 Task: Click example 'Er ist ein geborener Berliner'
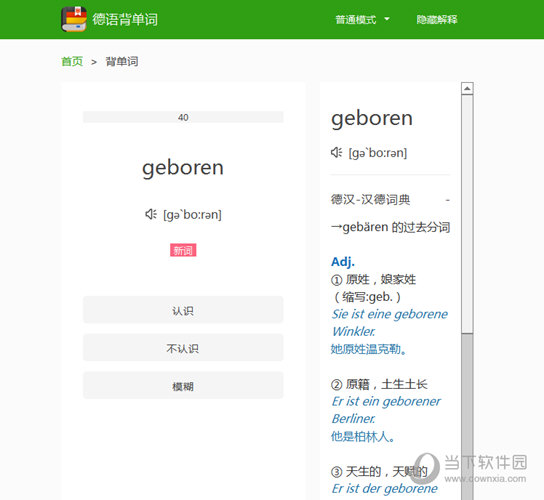(x=386, y=410)
